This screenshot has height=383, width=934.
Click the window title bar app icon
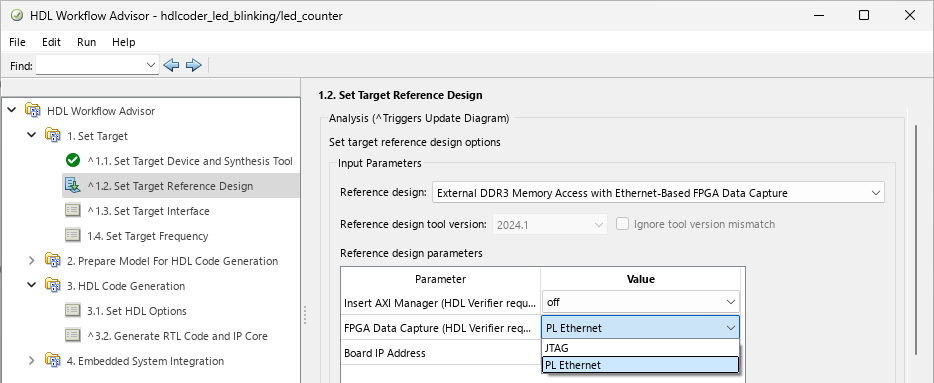(x=17, y=16)
